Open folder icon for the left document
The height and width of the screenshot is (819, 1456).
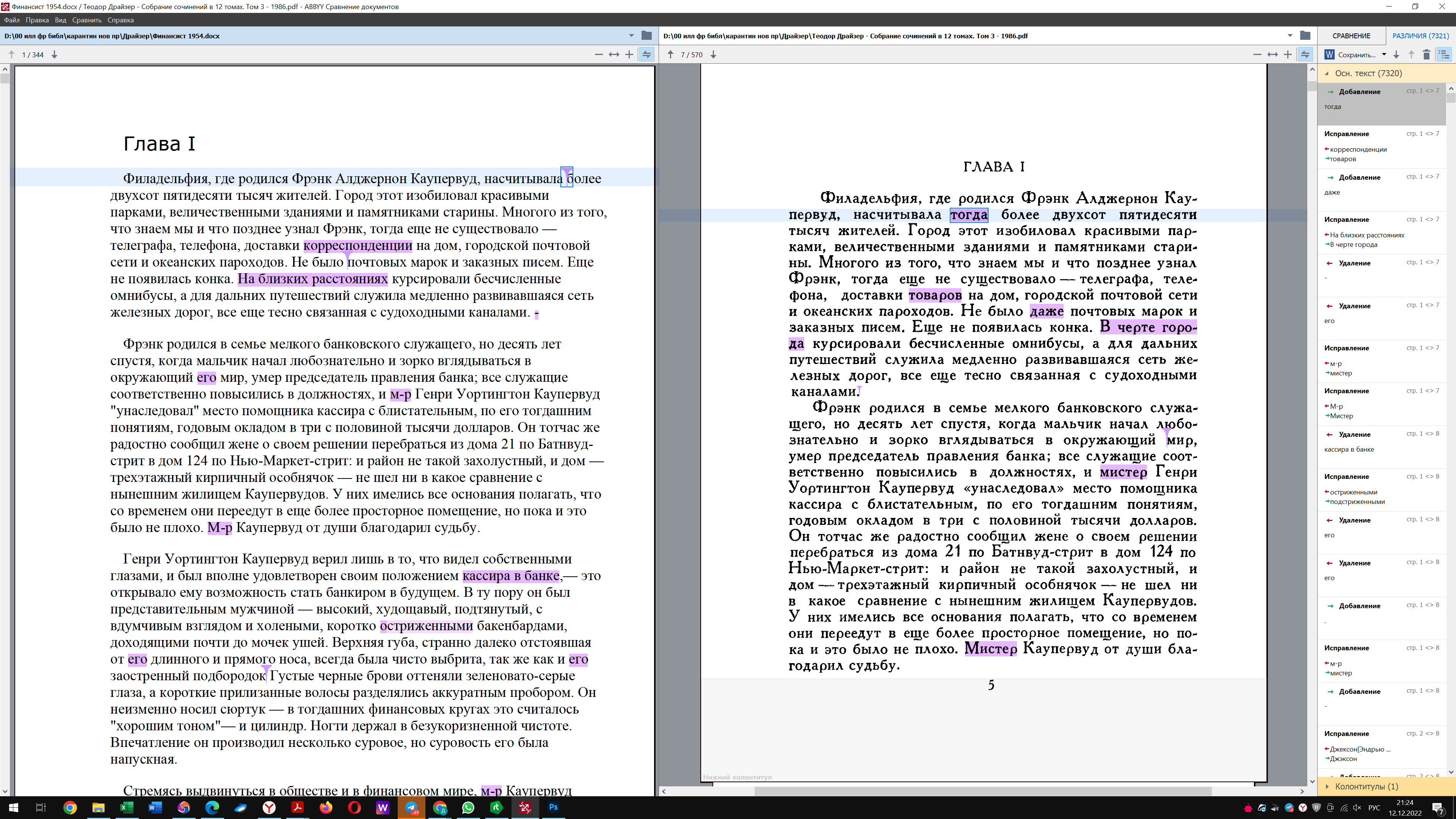(x=646, y=36)
